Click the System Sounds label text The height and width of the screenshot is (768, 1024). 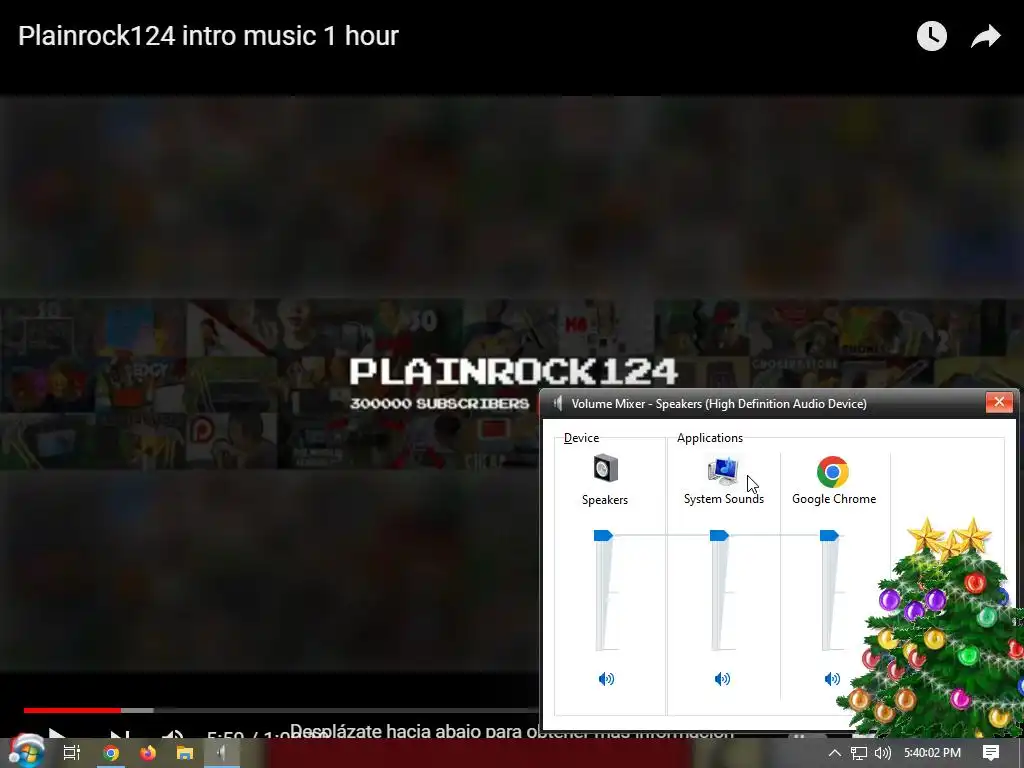(x=724, y=499)
